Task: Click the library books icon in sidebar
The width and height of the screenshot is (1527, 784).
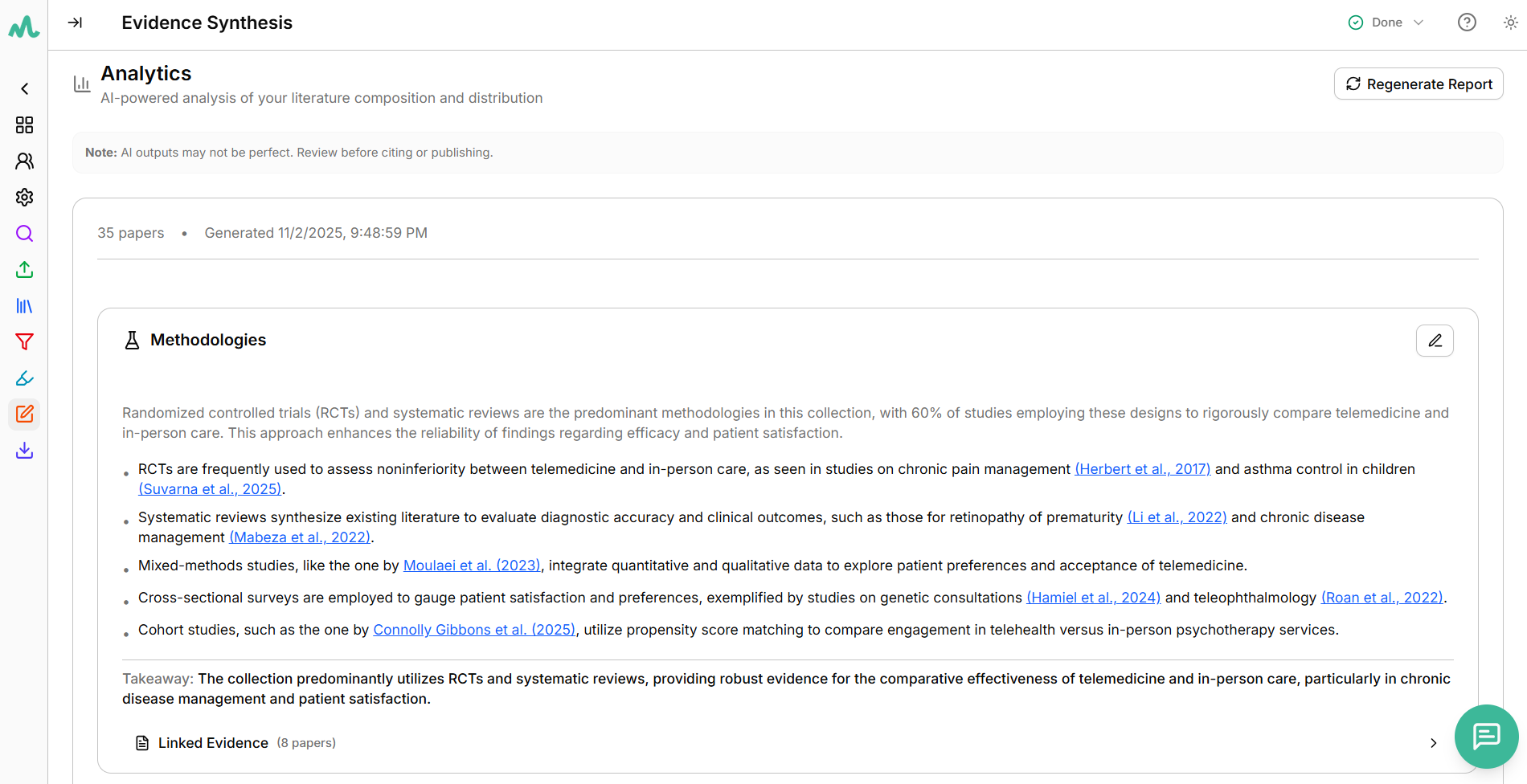Action: pos(24,306)
